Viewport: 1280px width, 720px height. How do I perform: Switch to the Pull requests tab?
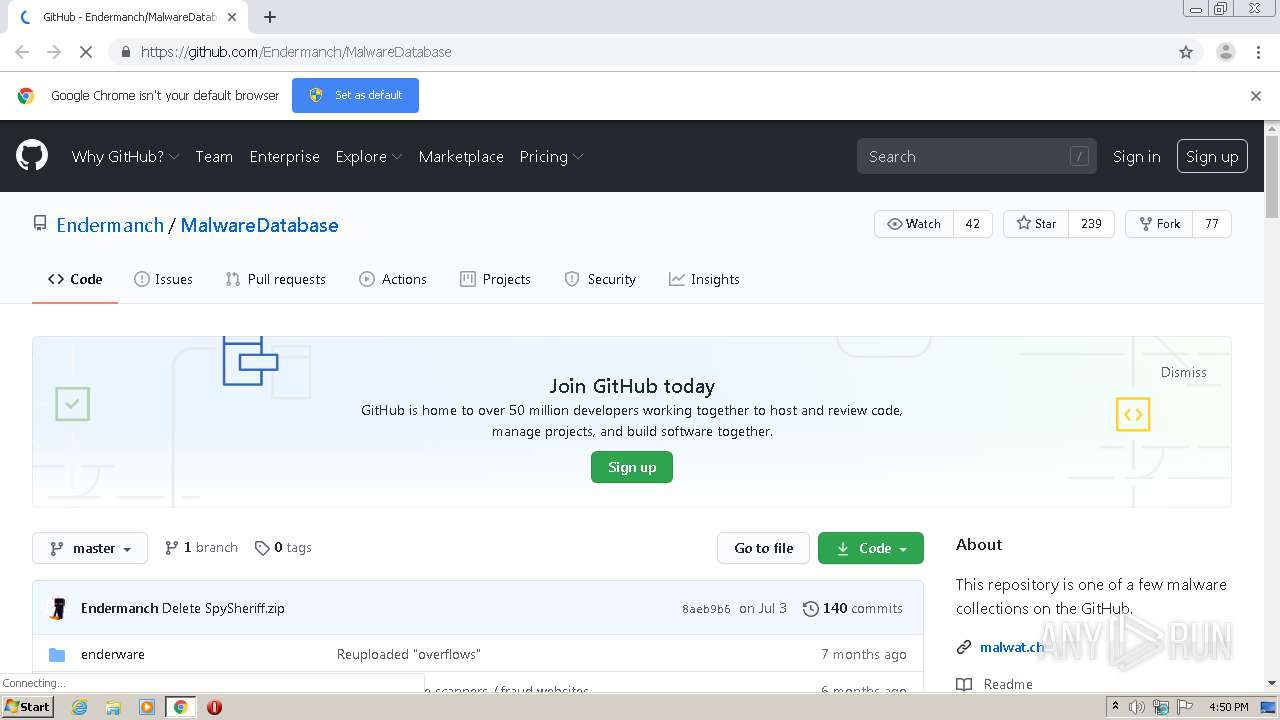tap(276, 279)
